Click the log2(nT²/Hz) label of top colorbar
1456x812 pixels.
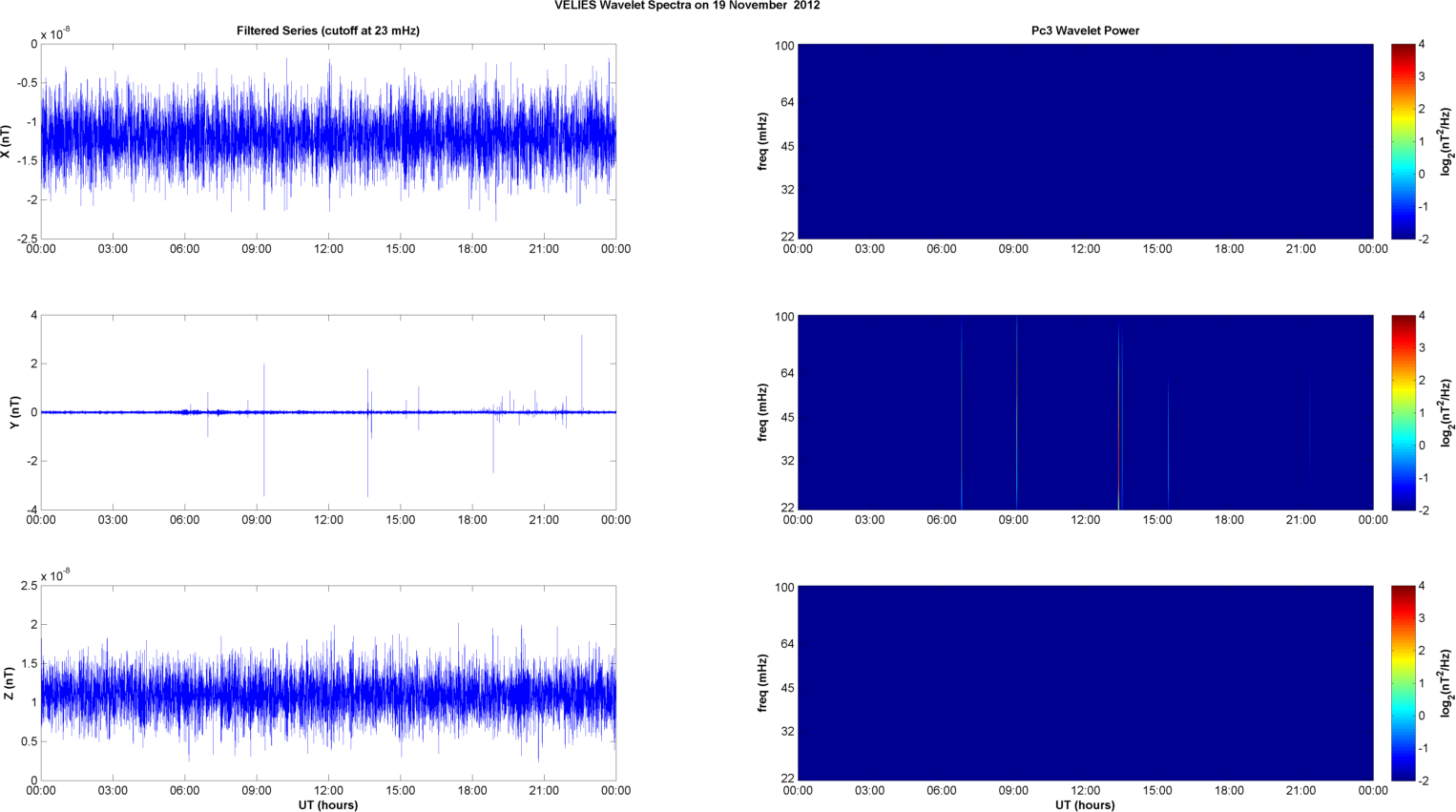[x=1446, y=141]
